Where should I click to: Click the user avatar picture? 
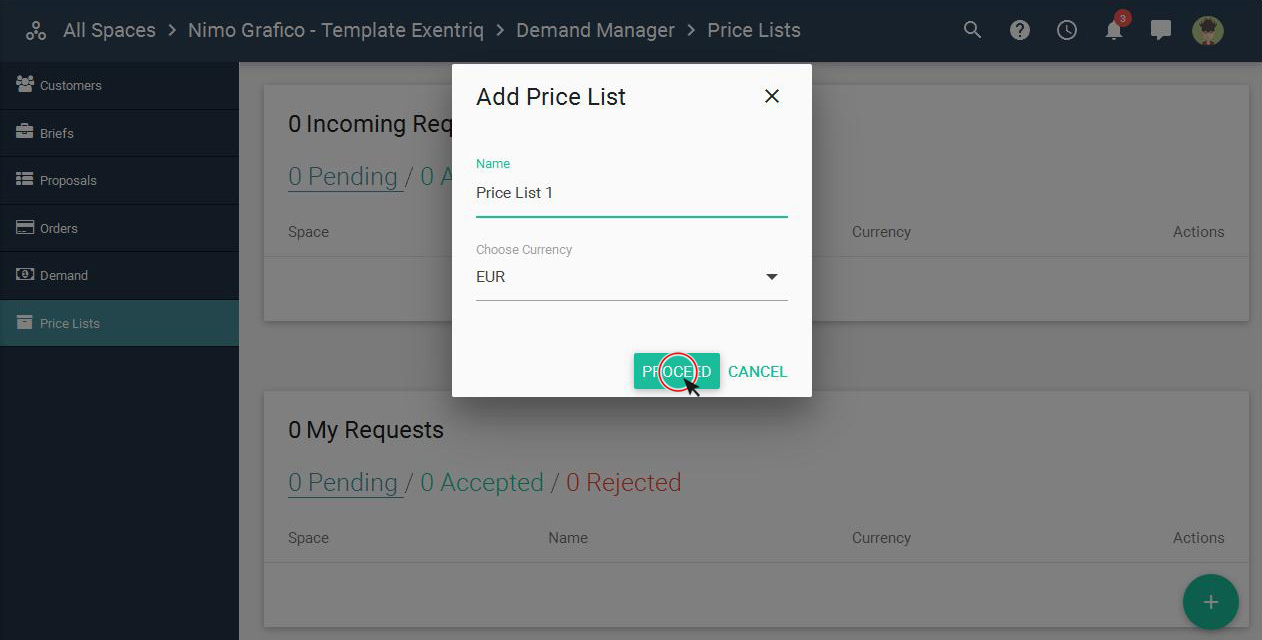1208,30
